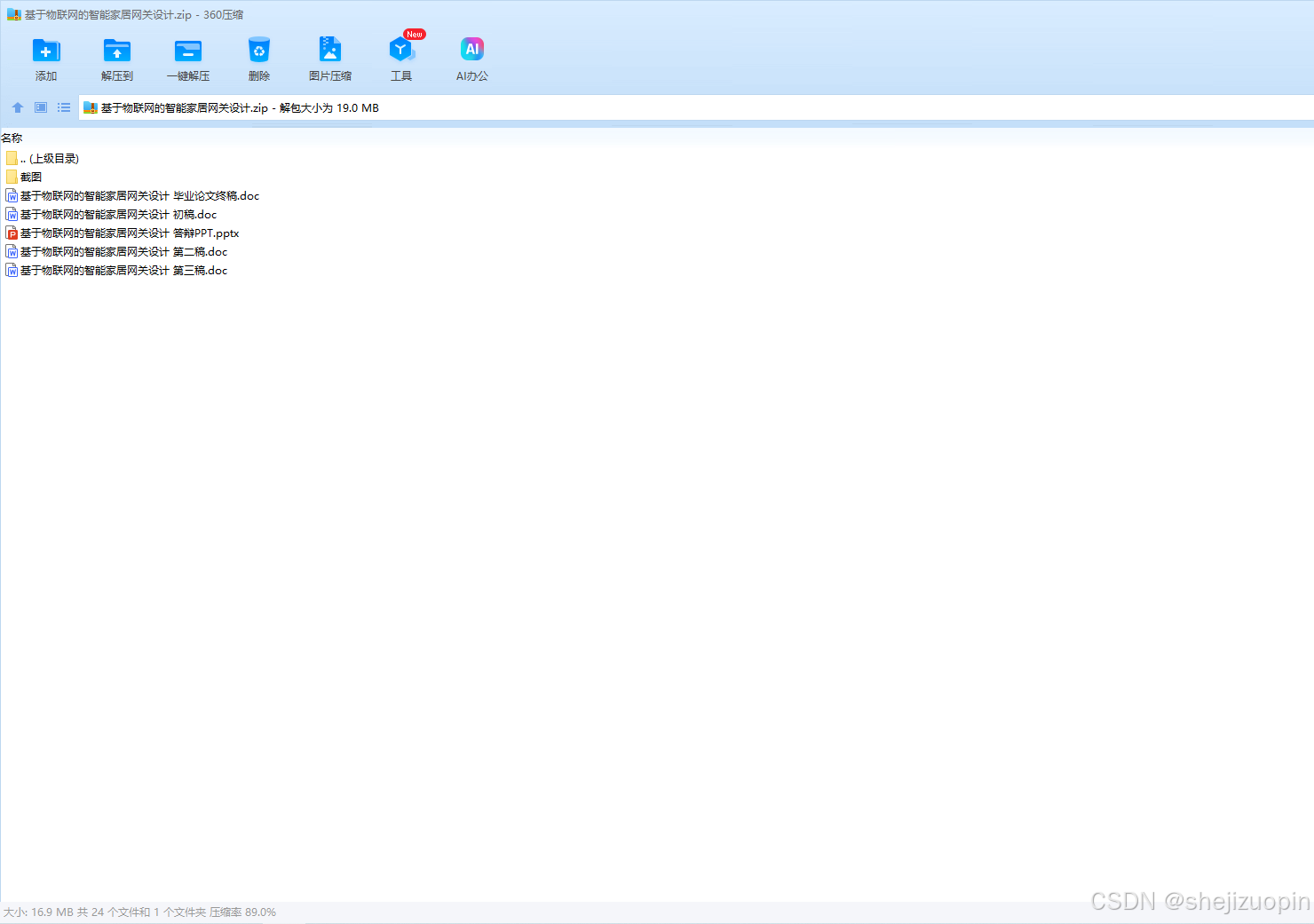Select the 毕业论文终稿.doc file

(132, 195)
